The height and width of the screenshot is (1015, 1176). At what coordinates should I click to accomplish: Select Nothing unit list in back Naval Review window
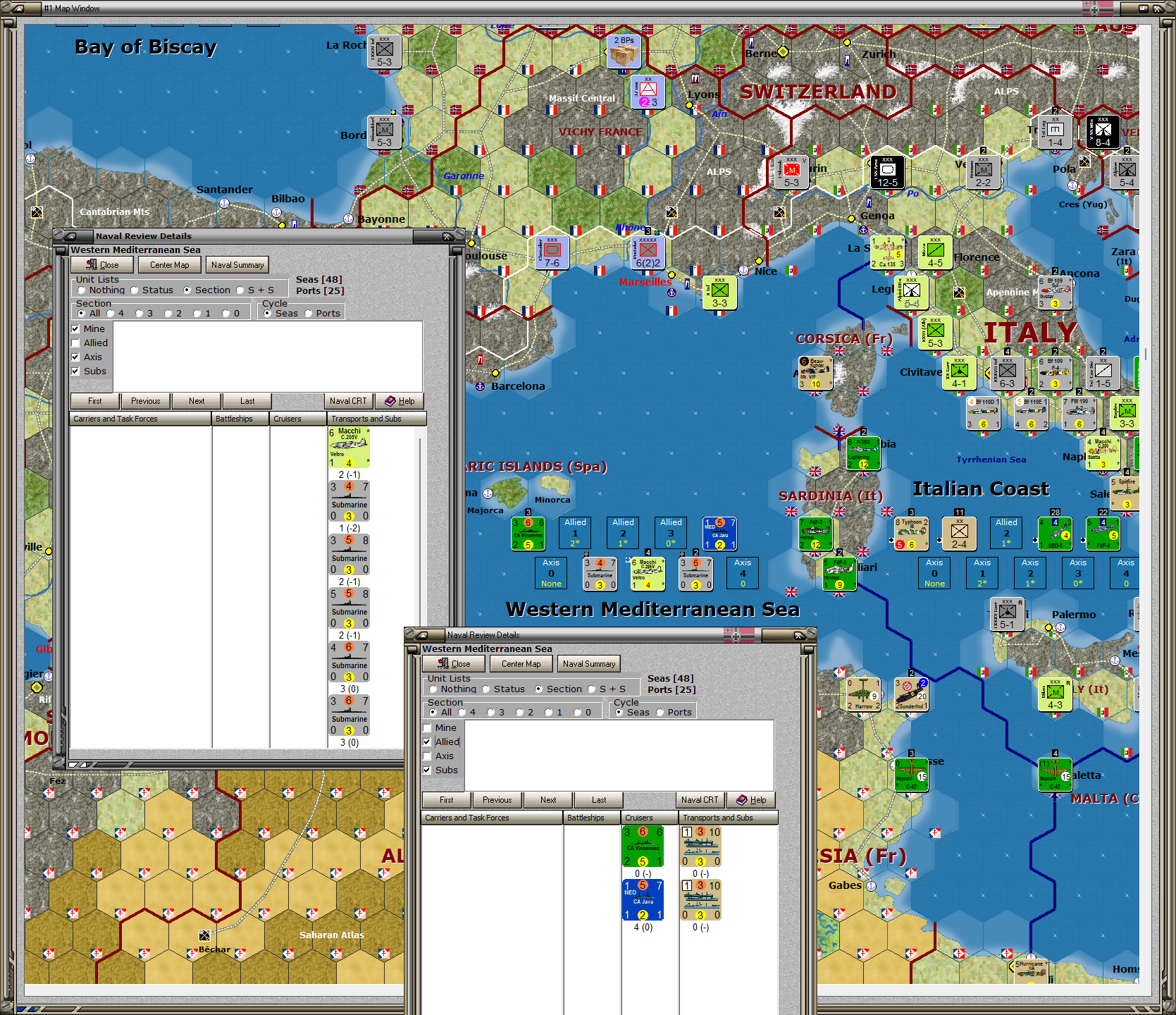tap(82, 290)
